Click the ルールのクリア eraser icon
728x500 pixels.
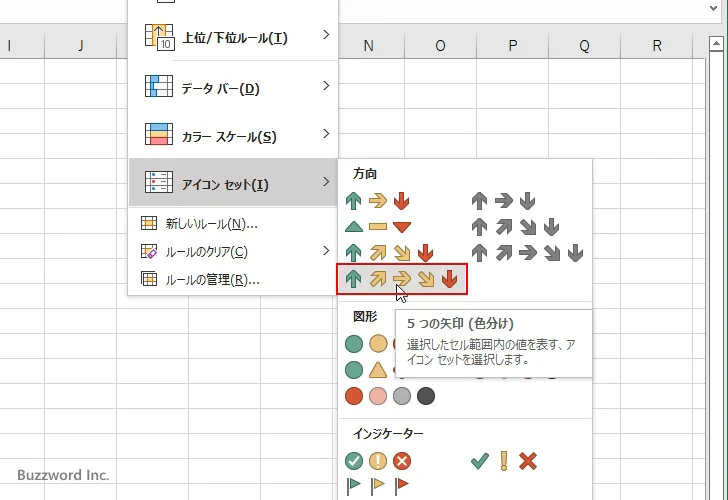(149, 251)
